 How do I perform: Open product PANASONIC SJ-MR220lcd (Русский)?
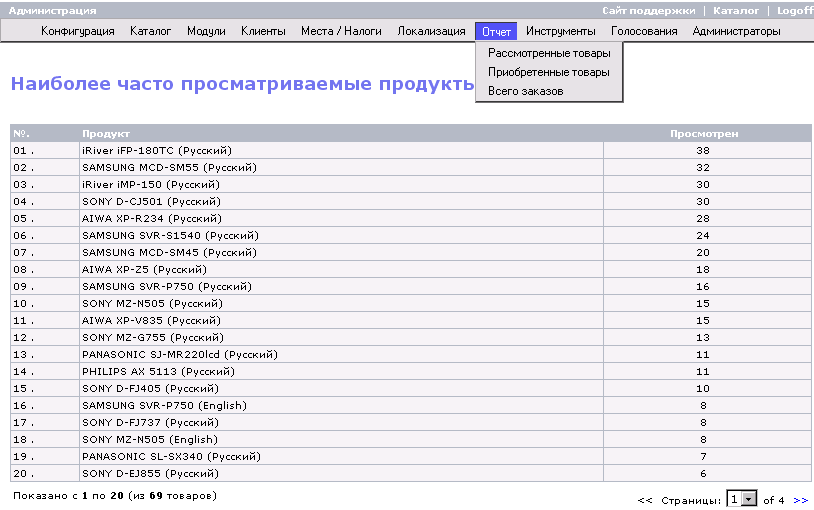pos(180,354)
